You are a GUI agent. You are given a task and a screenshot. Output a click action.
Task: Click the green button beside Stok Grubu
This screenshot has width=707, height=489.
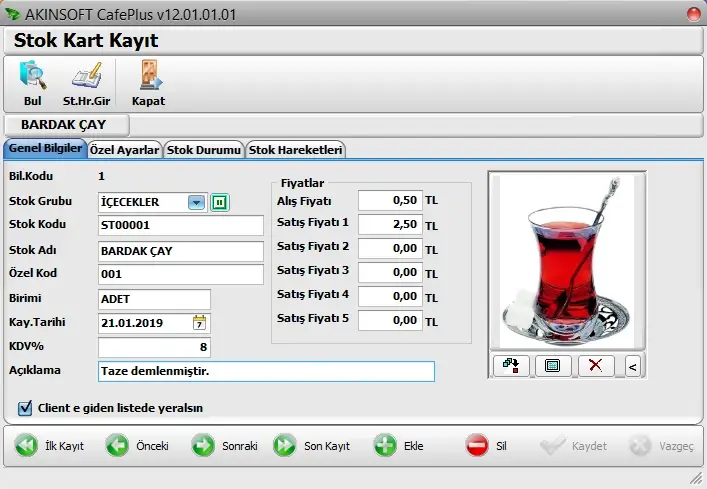point(220,202)
